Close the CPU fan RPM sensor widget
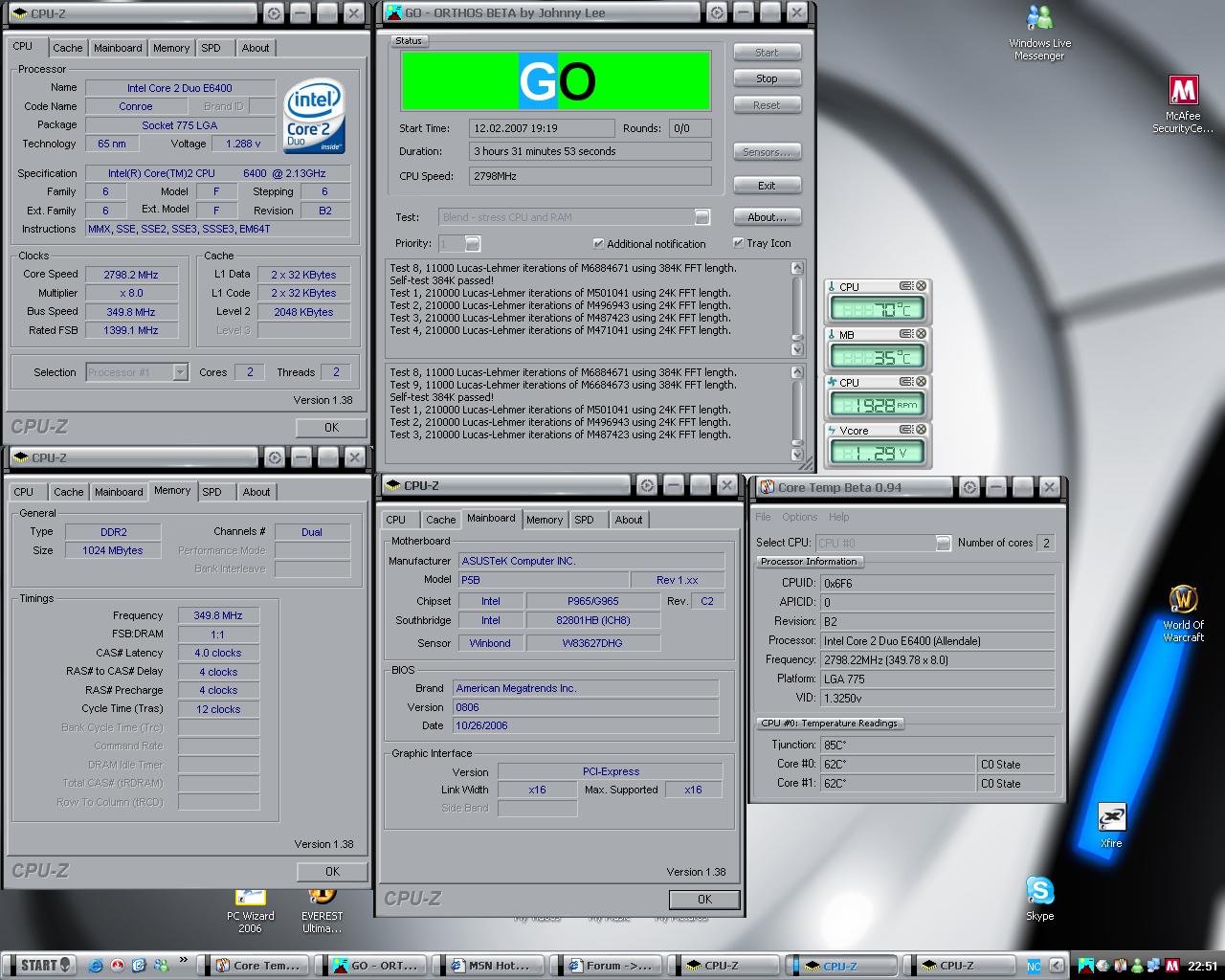The image size is (1225, 980). pos(922,382)
